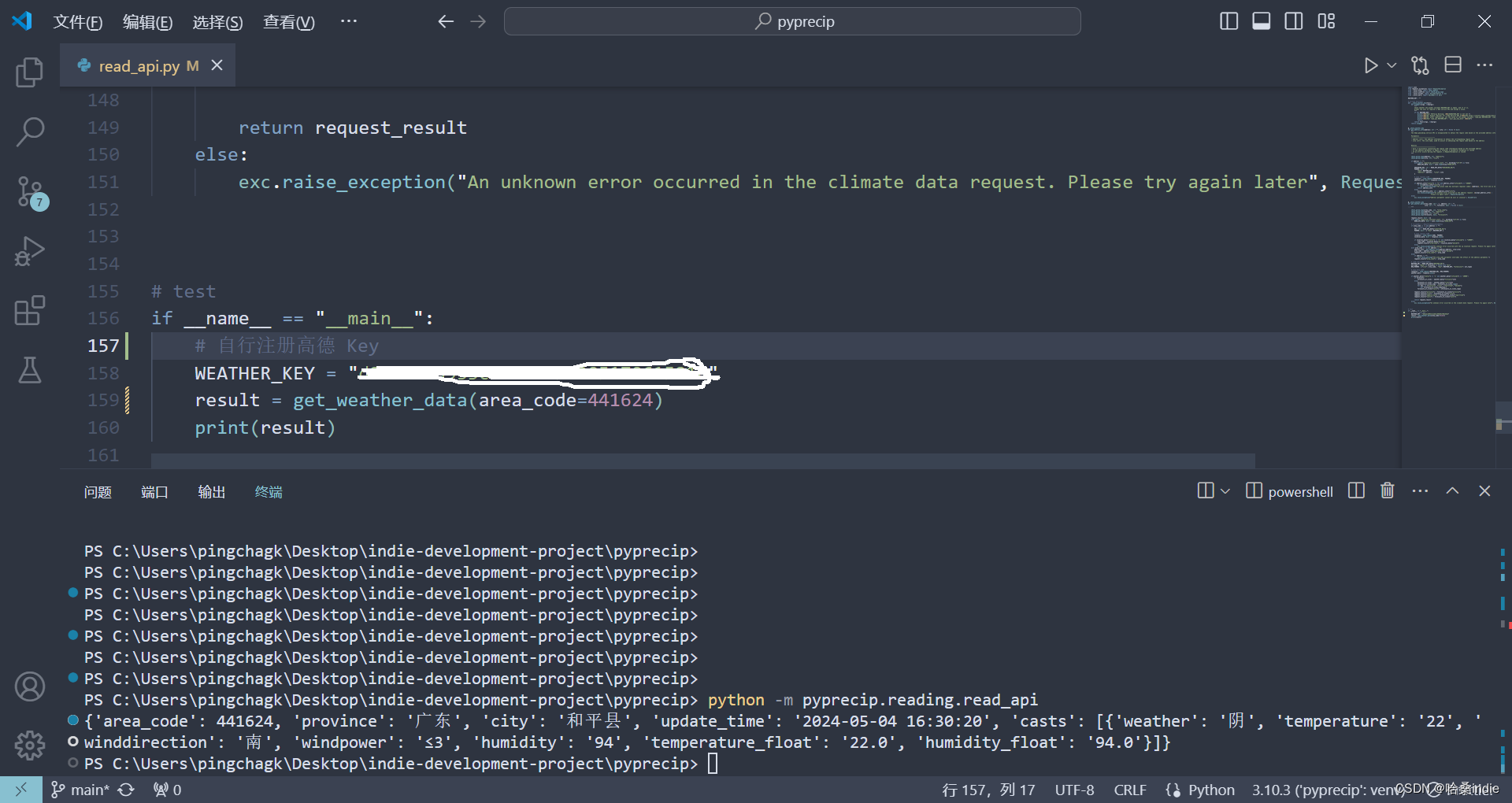Click line number 156 in gutter
1512x803 pixels.
(x=103, y=318)
